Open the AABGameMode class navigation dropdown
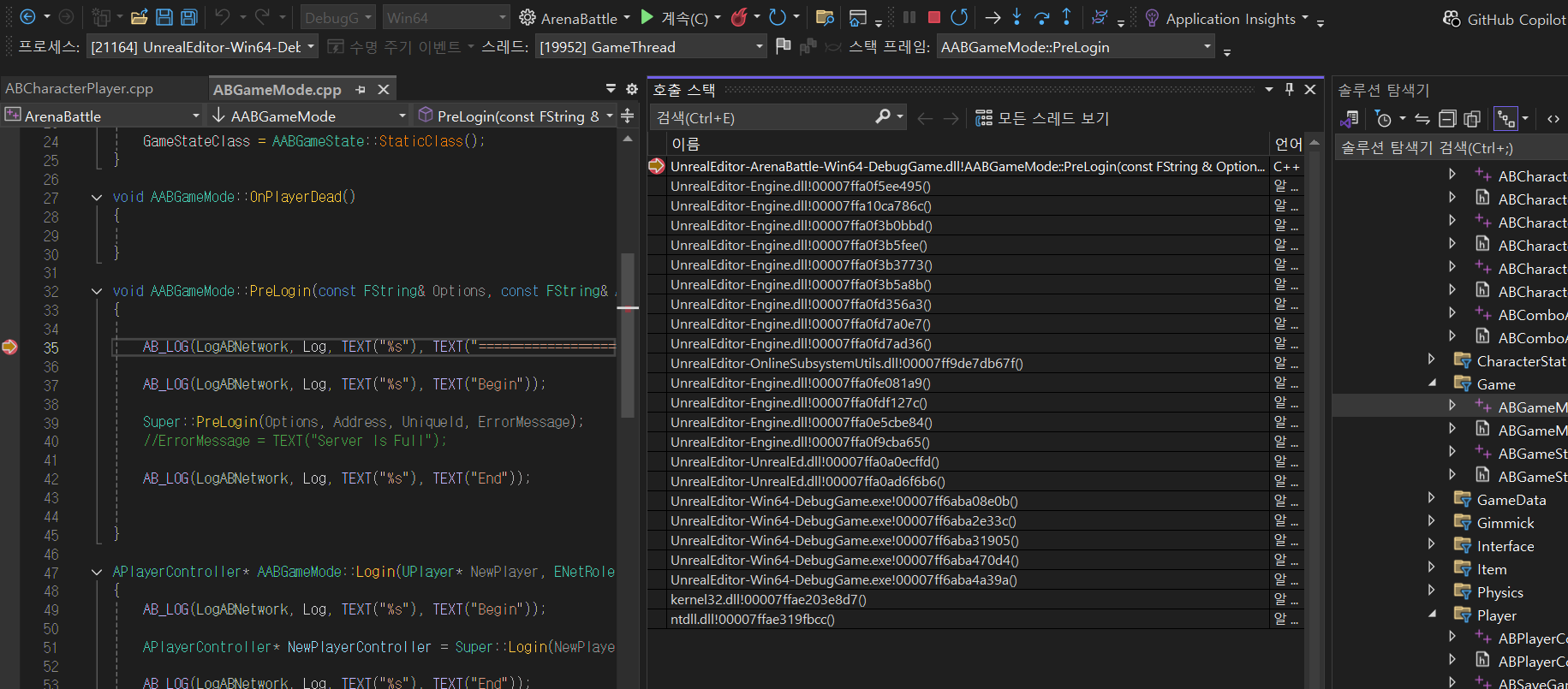This screenshot has width=1568, height=689. click(x=308, y=116)
